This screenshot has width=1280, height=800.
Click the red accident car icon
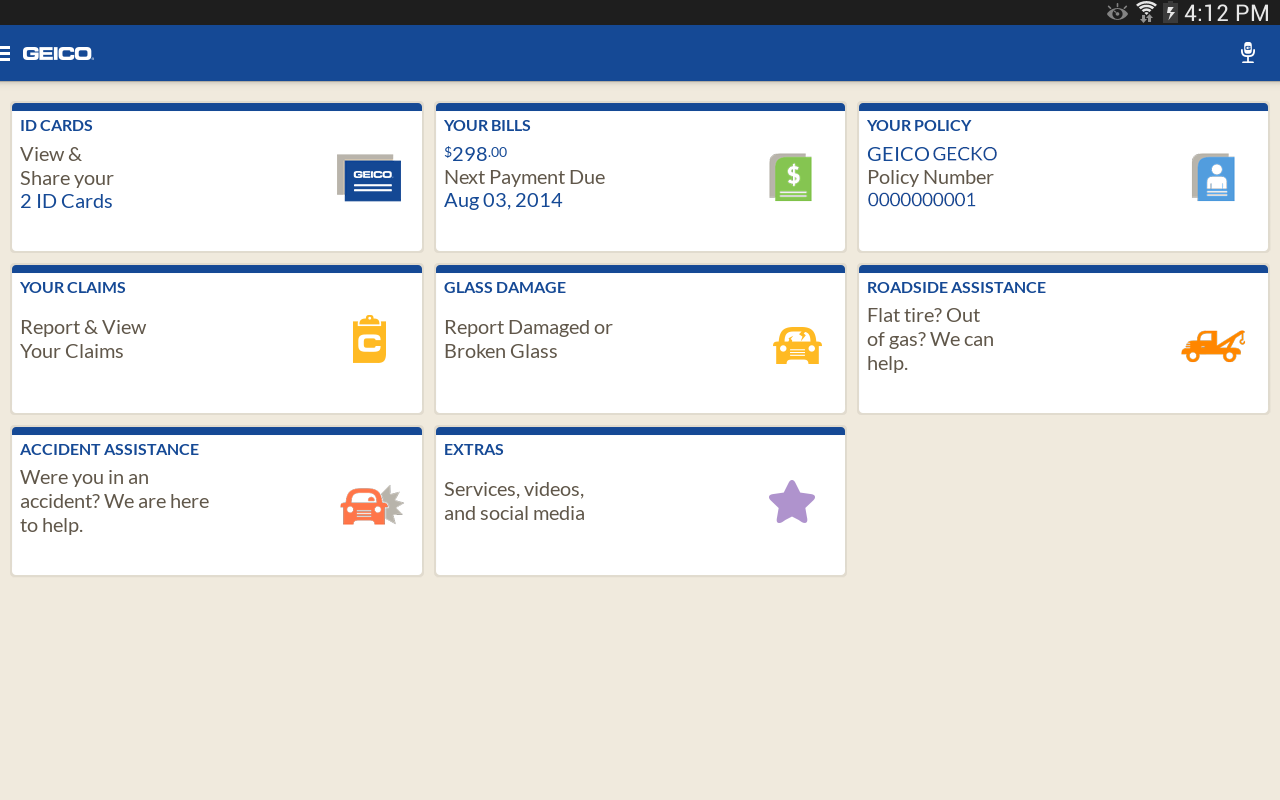(372, 505)
